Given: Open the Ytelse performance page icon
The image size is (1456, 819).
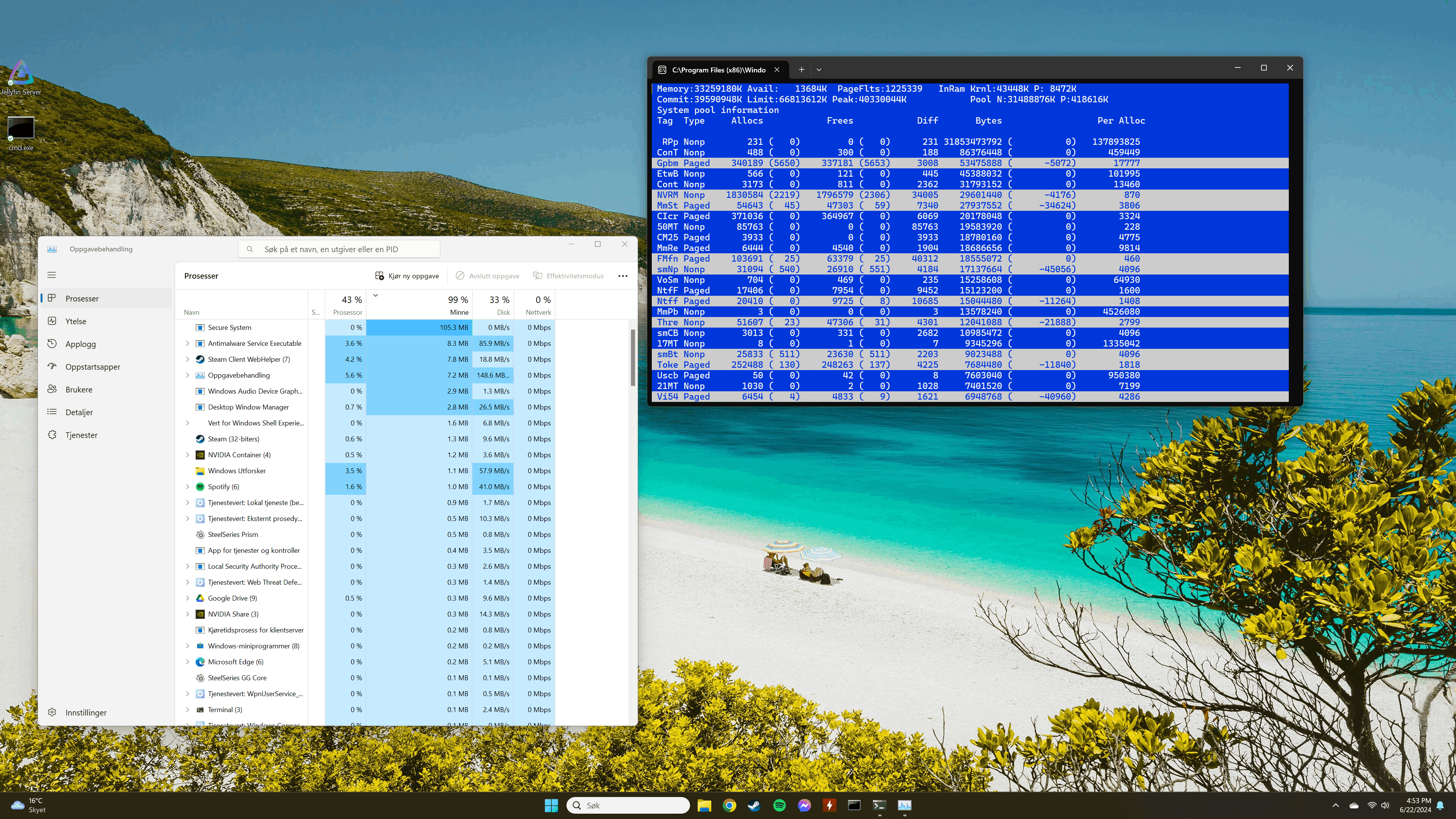Looking at the screenshot, I should (x=52, y=321).
